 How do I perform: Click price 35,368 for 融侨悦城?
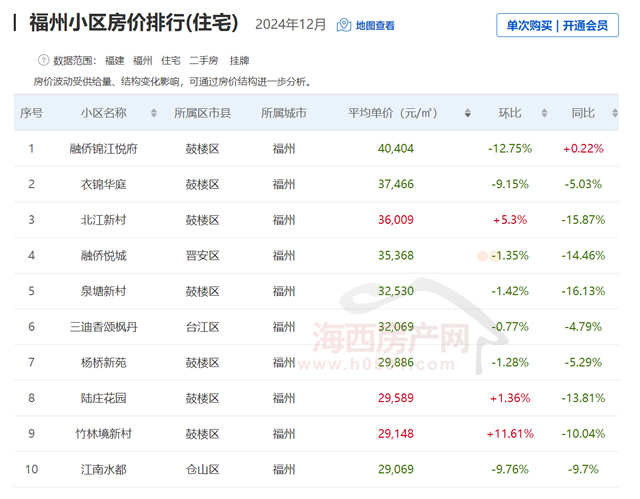396,256
